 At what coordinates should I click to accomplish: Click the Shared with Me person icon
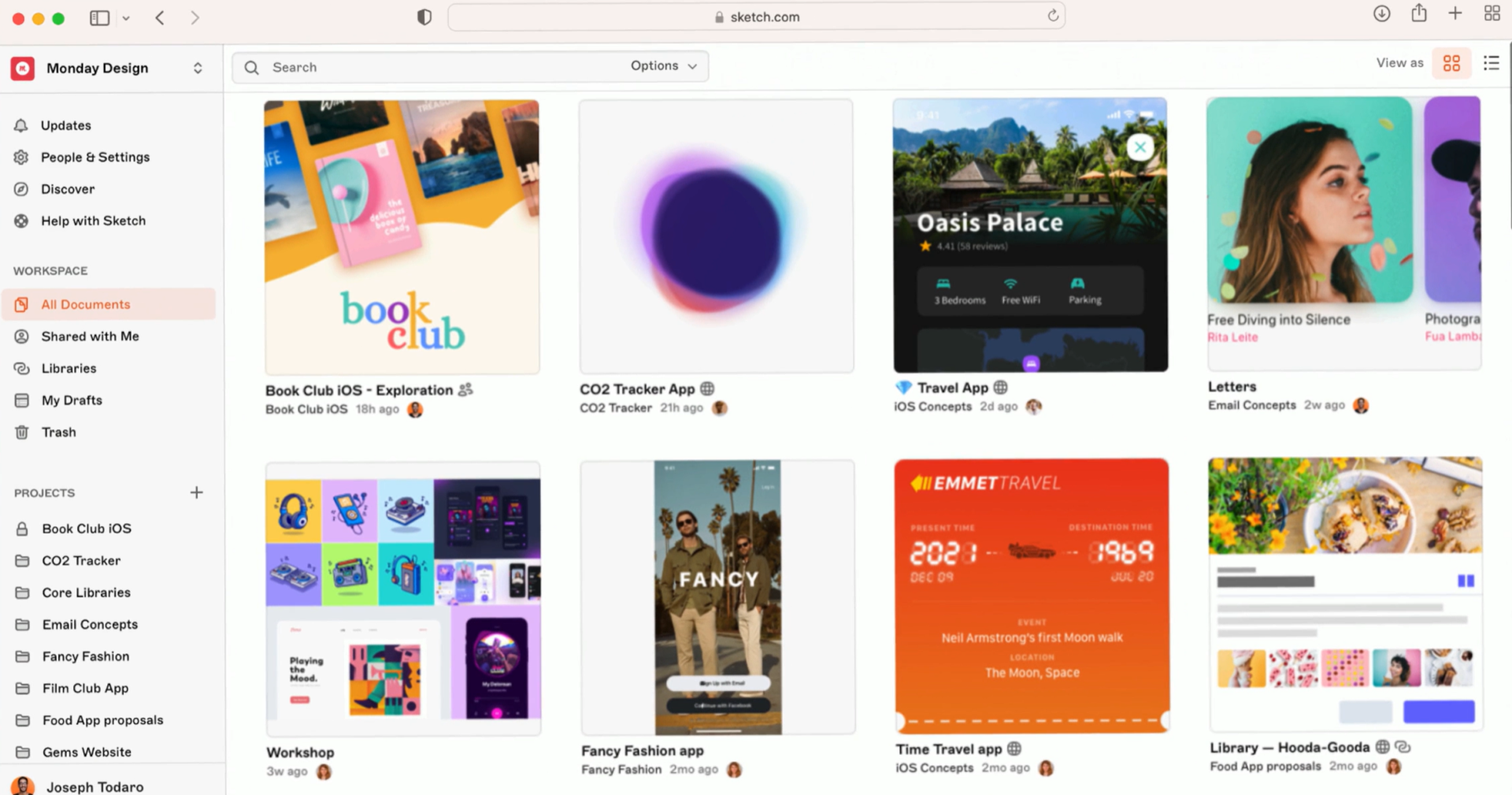[x=22, y=336]
